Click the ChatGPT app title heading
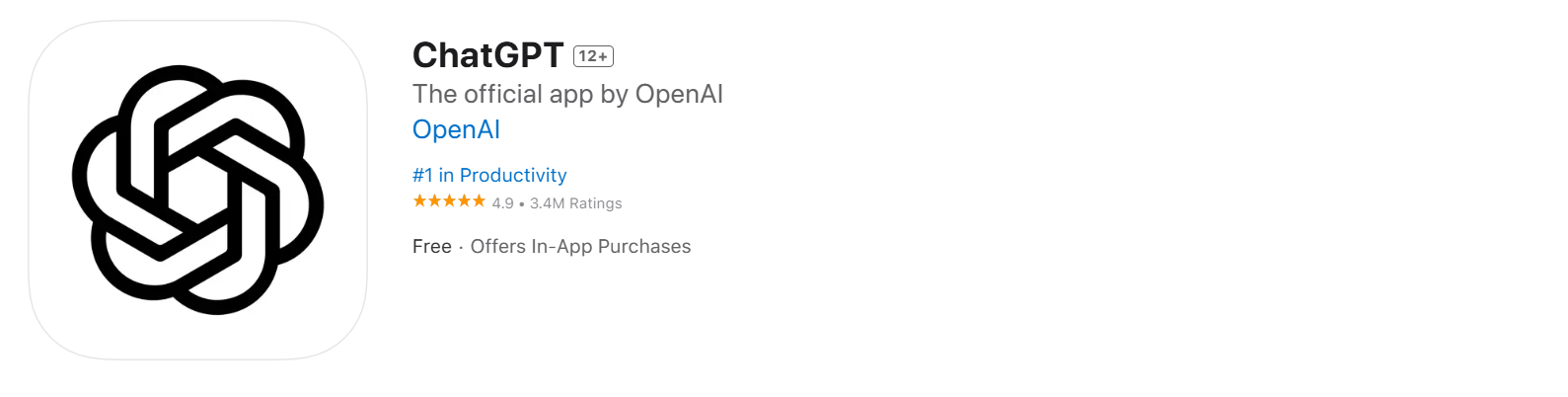Image resolution: width=1568 pixels, height=397 pixels. [x=487, y=55]
